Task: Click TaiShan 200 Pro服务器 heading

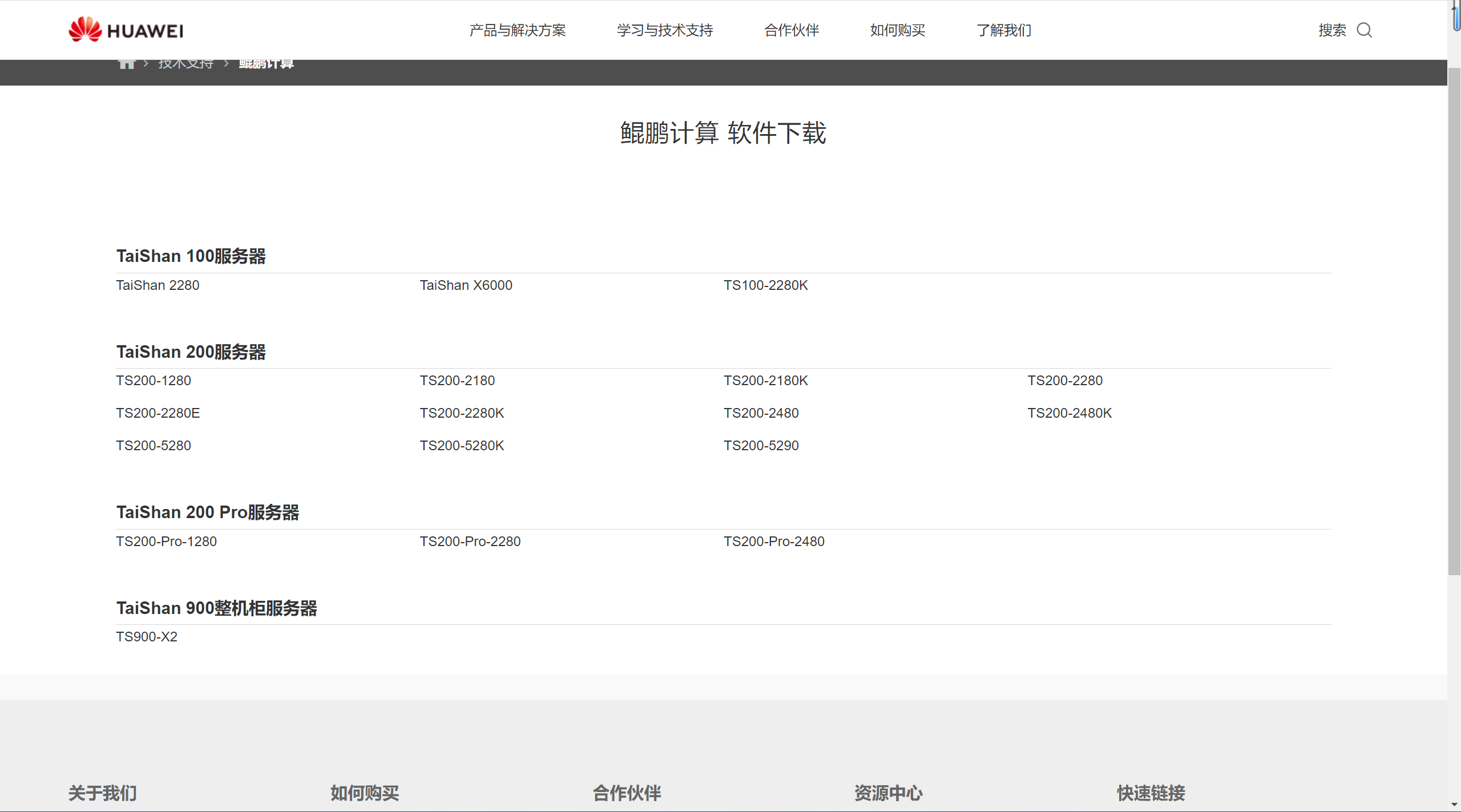Action: coord(208,512)
